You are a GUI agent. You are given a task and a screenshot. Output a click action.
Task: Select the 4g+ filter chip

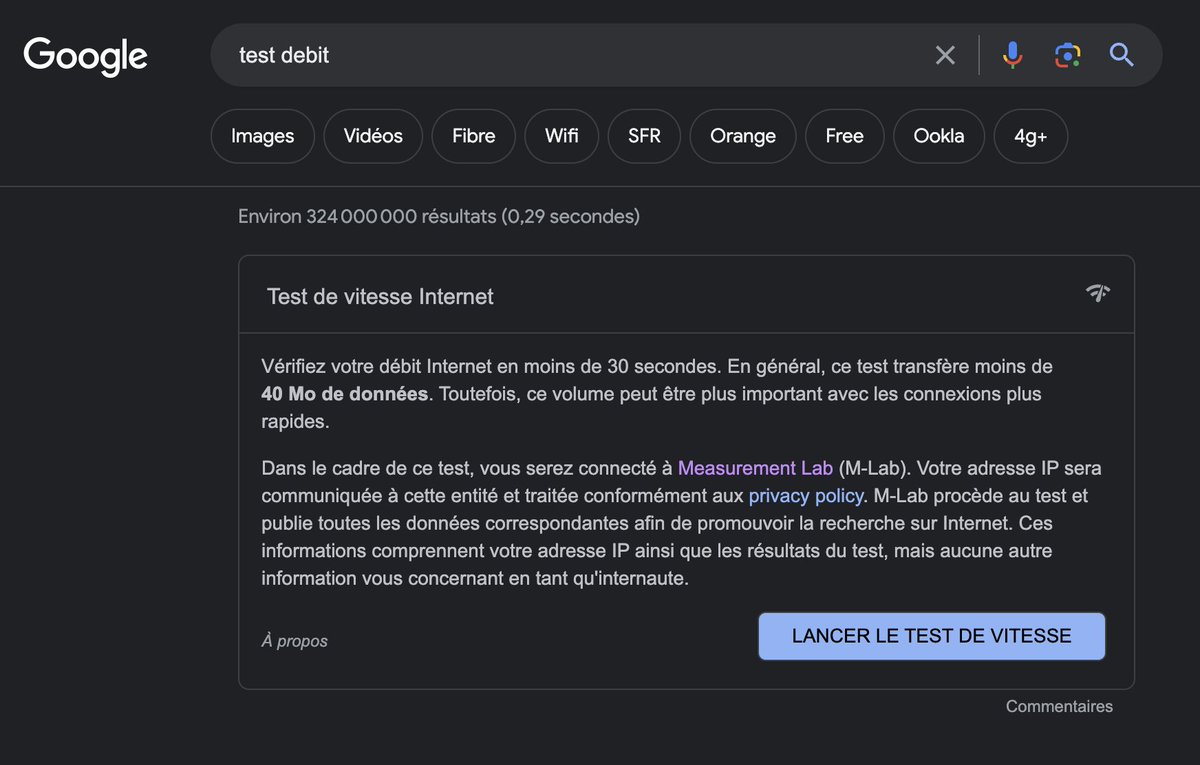pos(1031,136)
